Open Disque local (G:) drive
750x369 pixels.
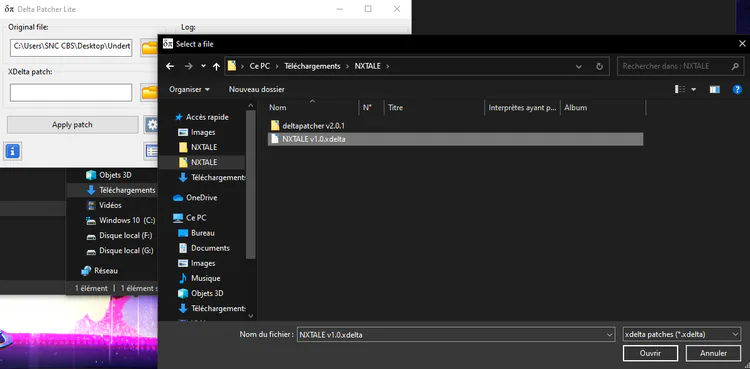pos(119,251)
